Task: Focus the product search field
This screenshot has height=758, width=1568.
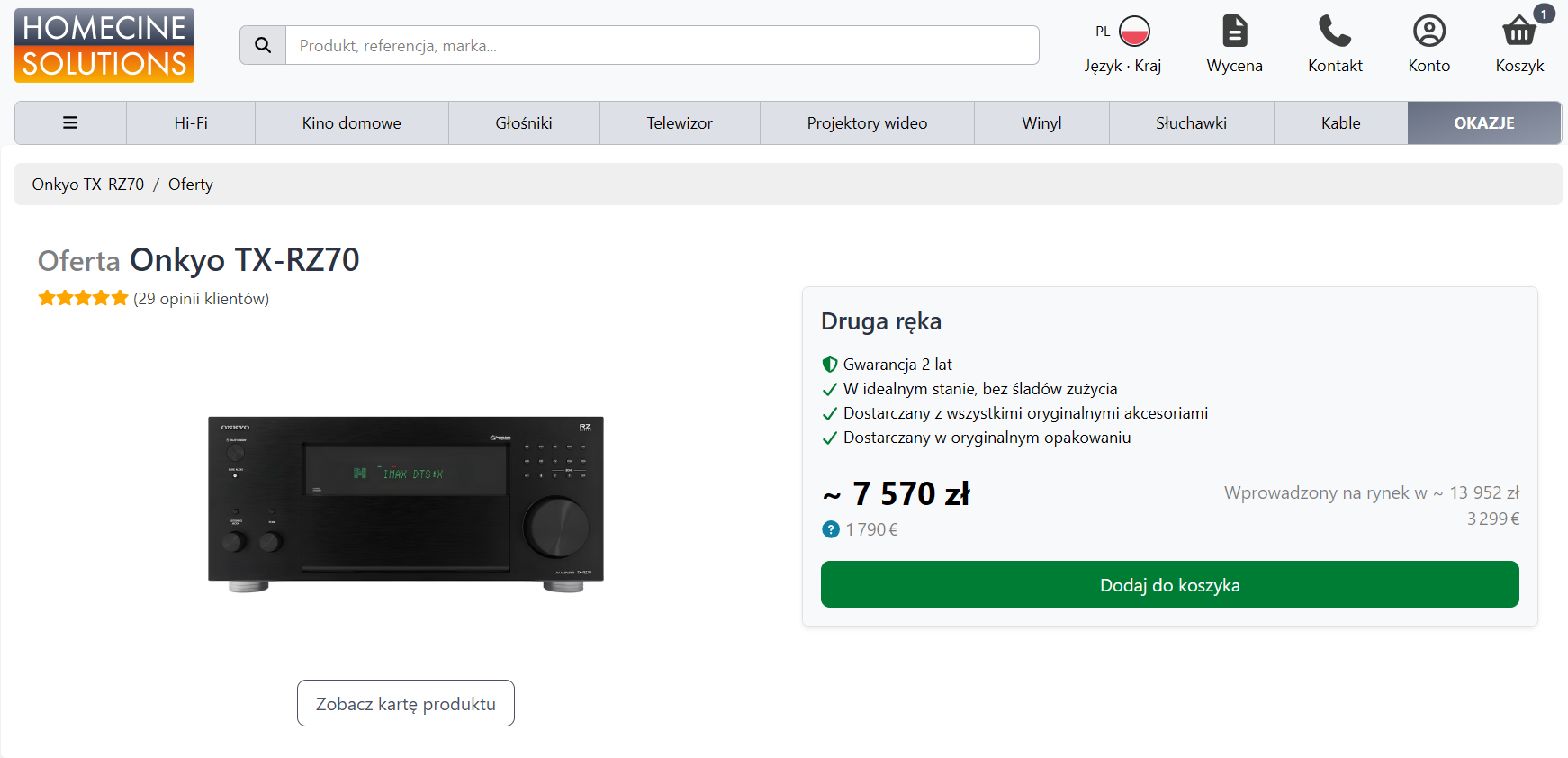Action: click(662, 45)
